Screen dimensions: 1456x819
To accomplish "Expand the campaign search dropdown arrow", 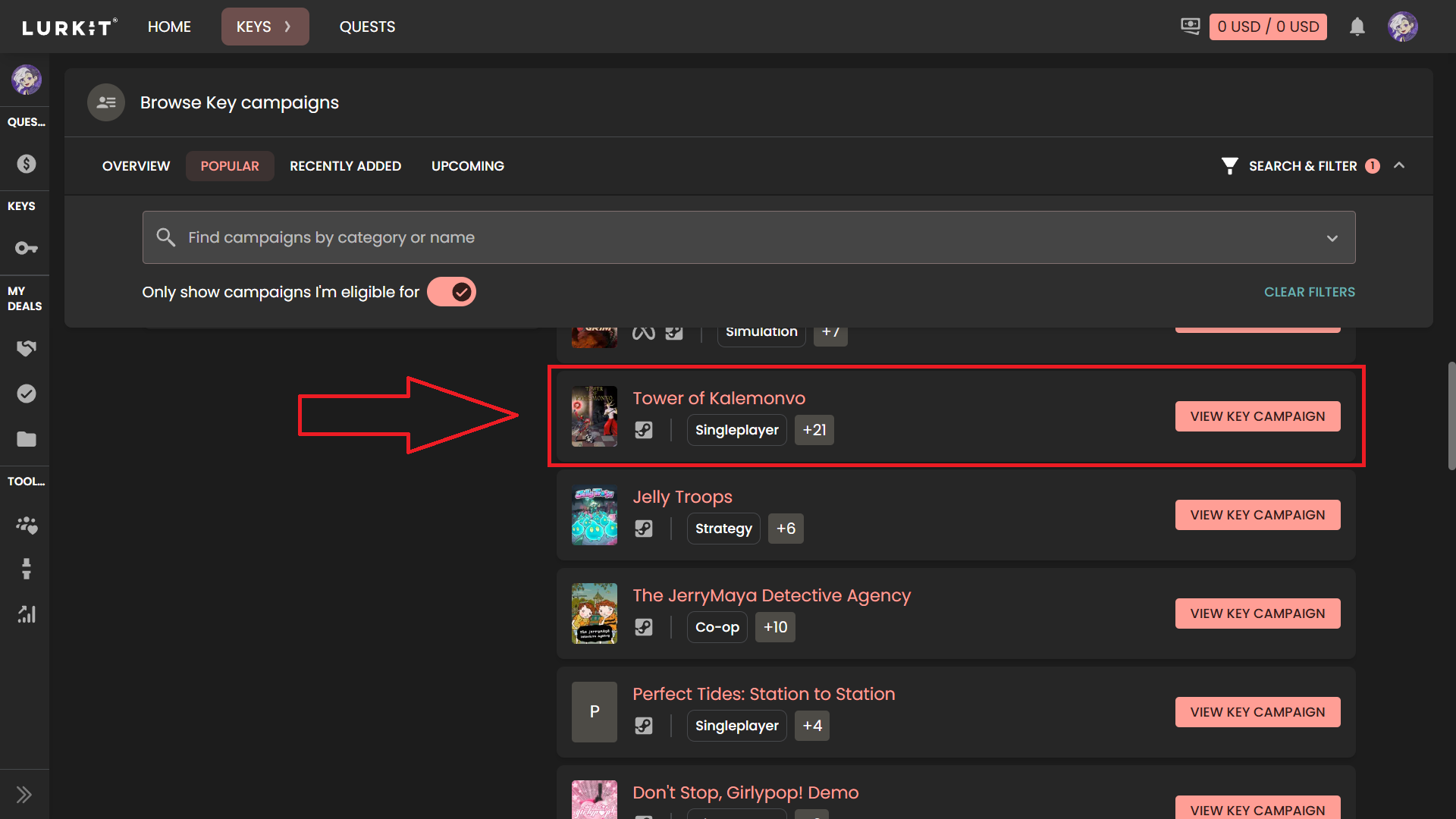I will tap(1332, 238).
